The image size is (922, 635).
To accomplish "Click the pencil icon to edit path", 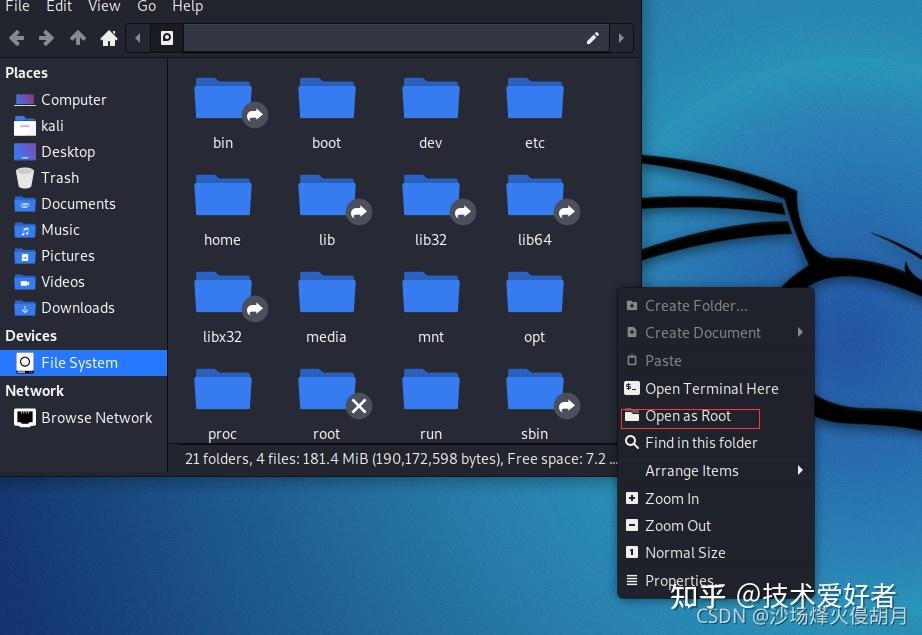I will (x=593, y=38).
